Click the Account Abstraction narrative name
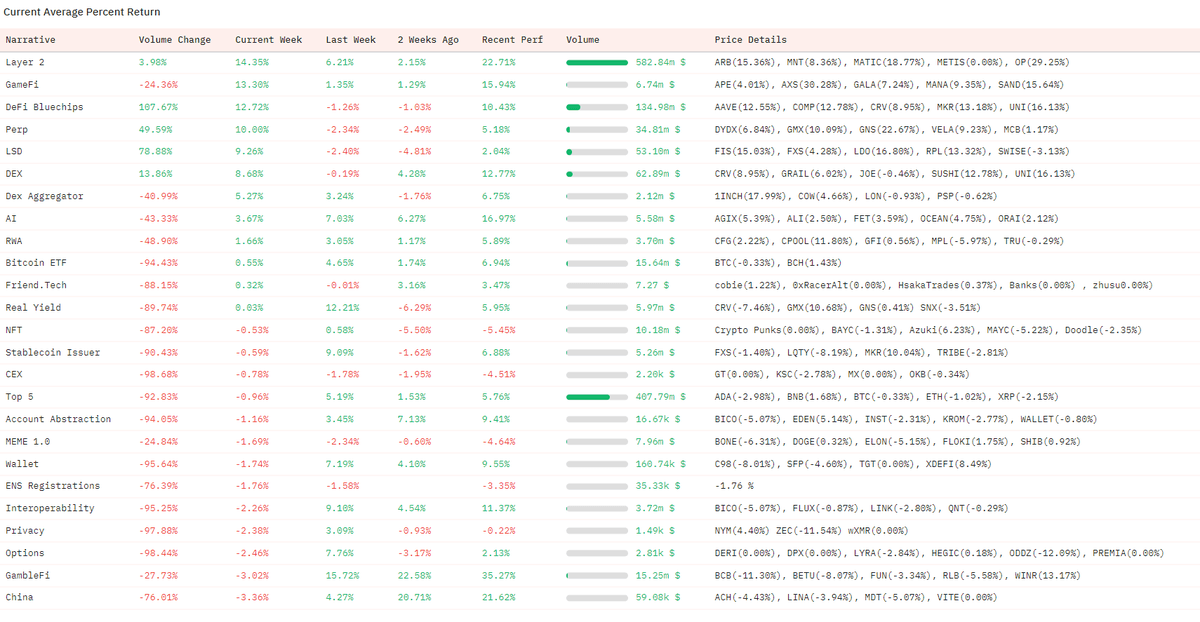Screen dimensions: 1200x622 (x=58, y=419)
